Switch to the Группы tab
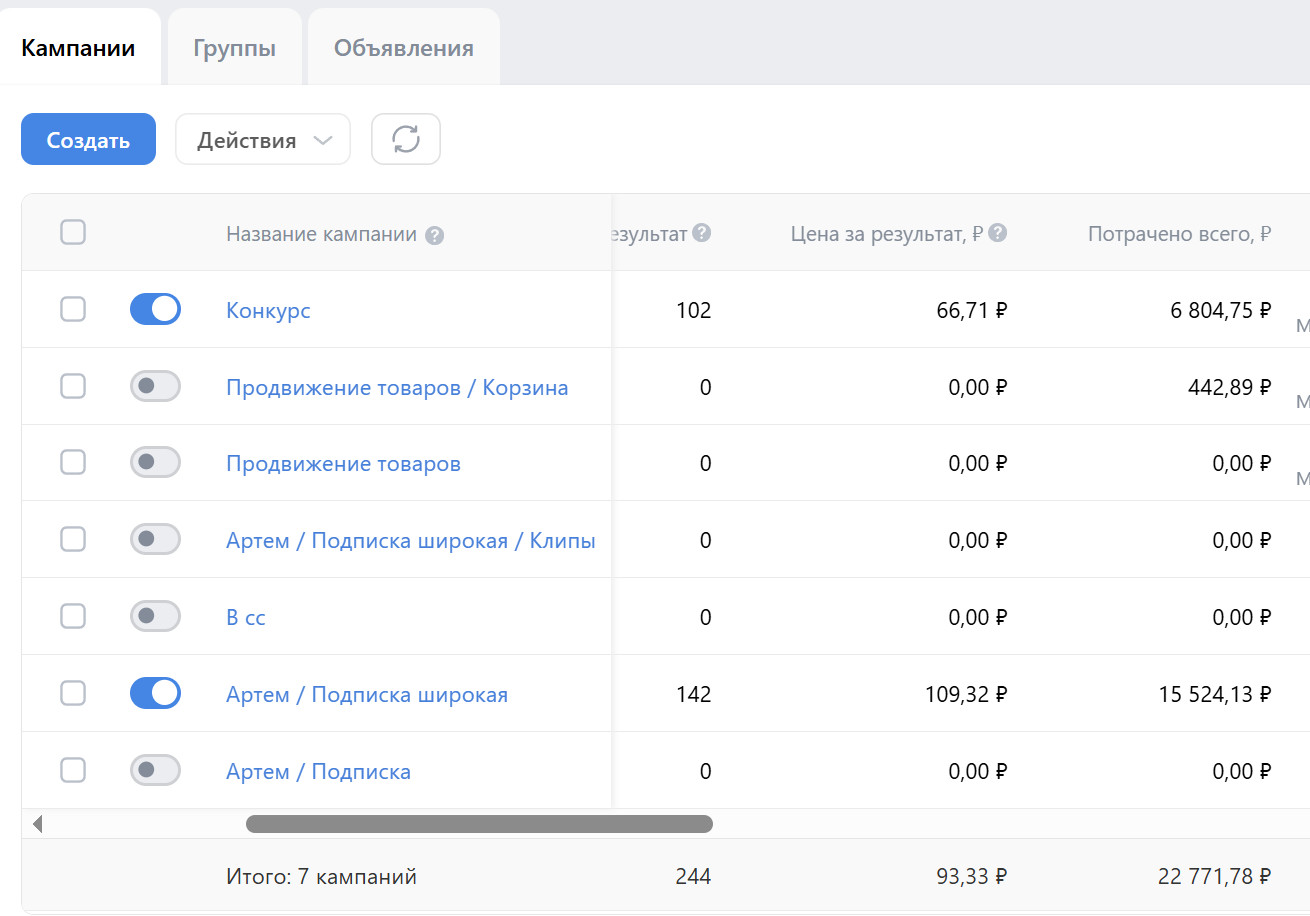1310x916 pixels. coord(234,48)
